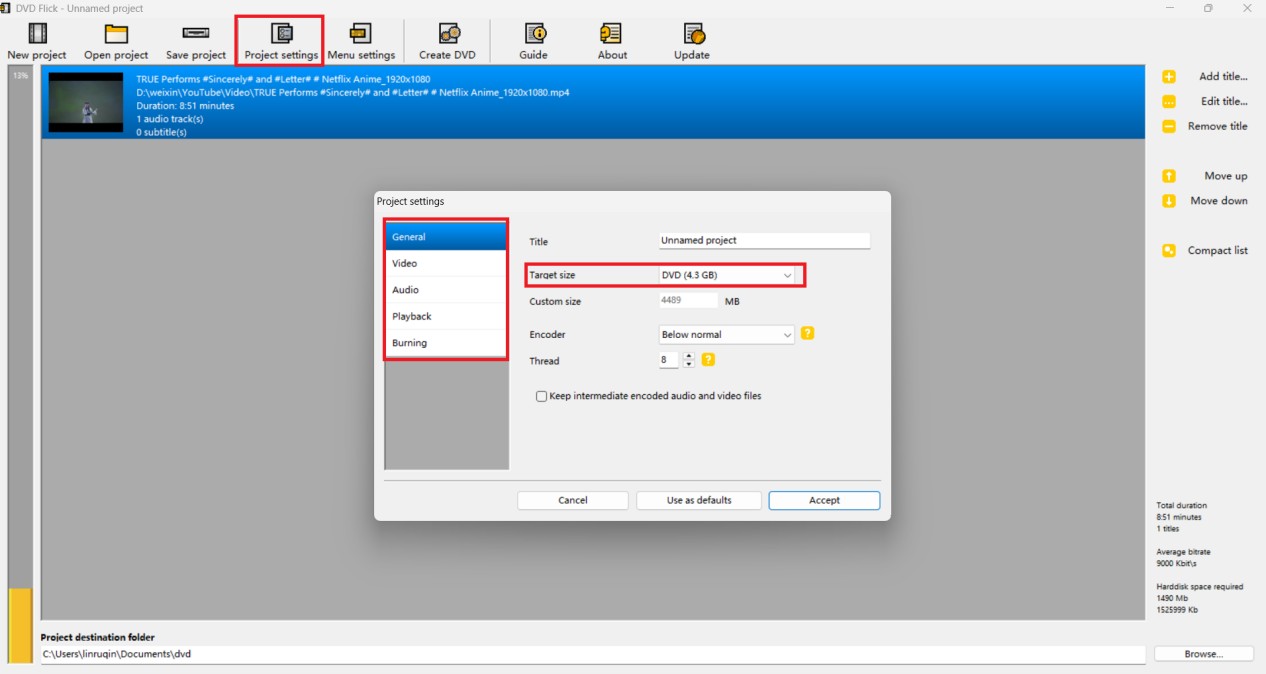
Task: Save the project with Save project icon
Action: [196, 34]
